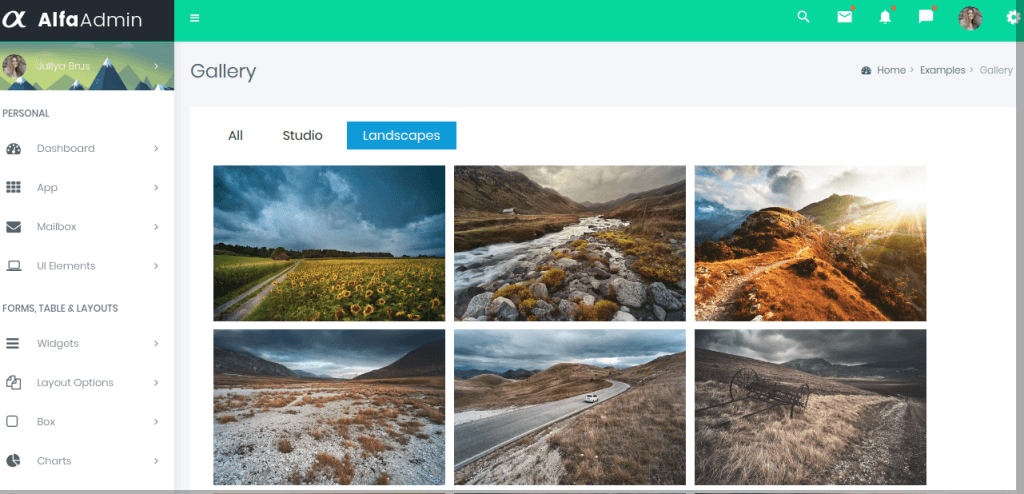Image resolution: width=1024 pixels, height=494 pixels.
Task: Click the Charts pie icon
Action: pyautogui.click(x=13, y=461)
